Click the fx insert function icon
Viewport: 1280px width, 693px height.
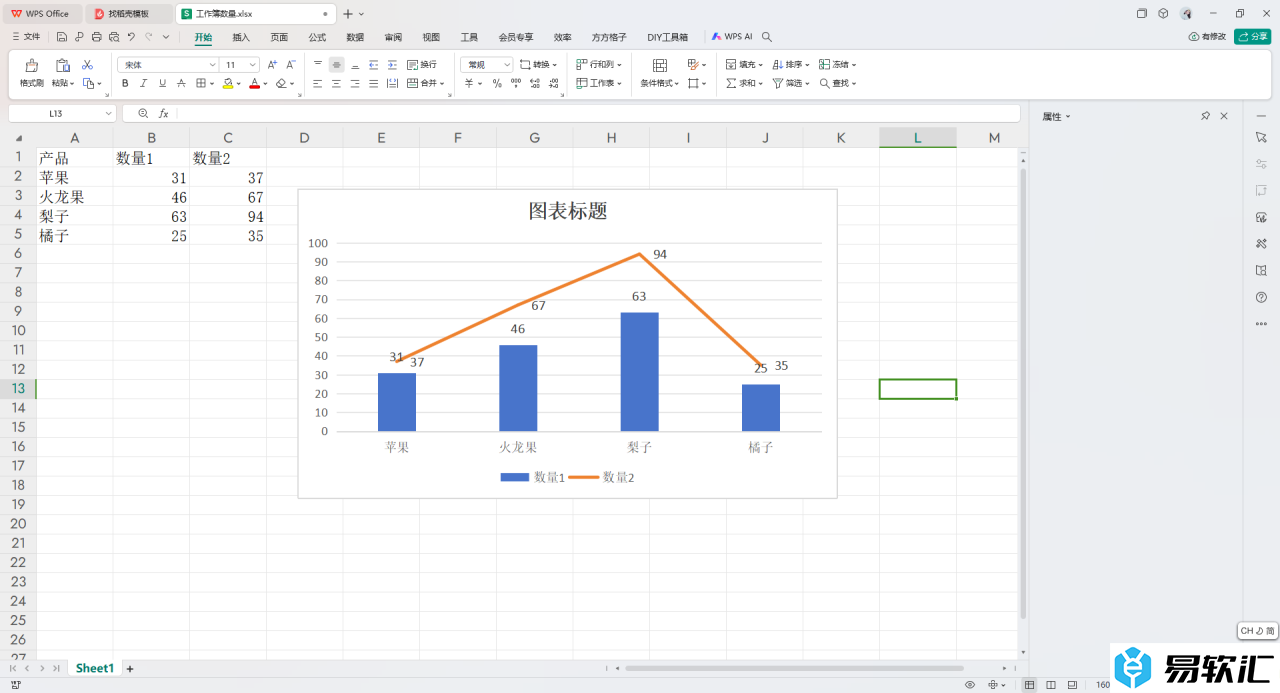click(164, 114)
